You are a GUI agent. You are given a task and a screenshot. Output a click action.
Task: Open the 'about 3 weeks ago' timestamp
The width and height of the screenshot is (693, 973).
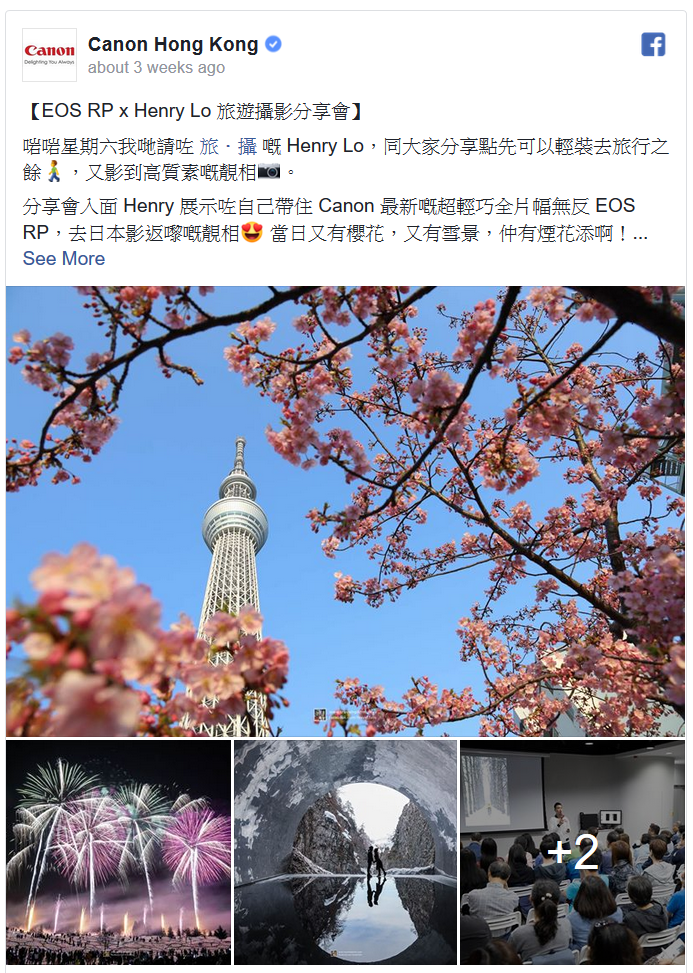156,68
